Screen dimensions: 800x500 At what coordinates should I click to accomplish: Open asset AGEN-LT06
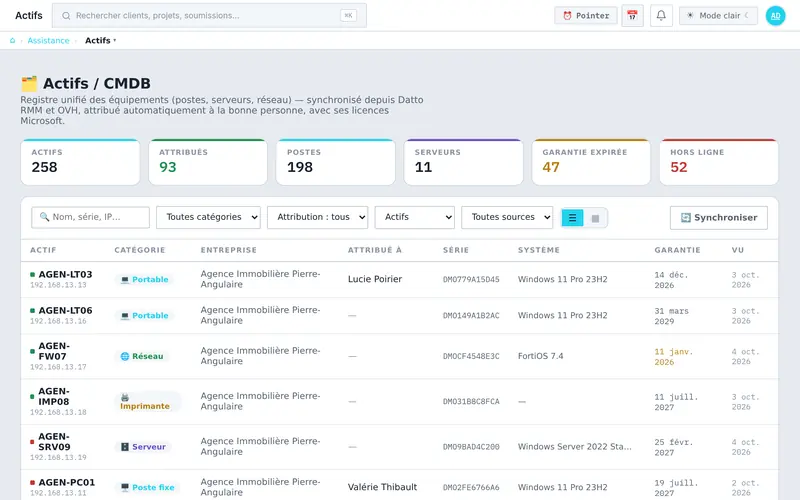(65, 311)
